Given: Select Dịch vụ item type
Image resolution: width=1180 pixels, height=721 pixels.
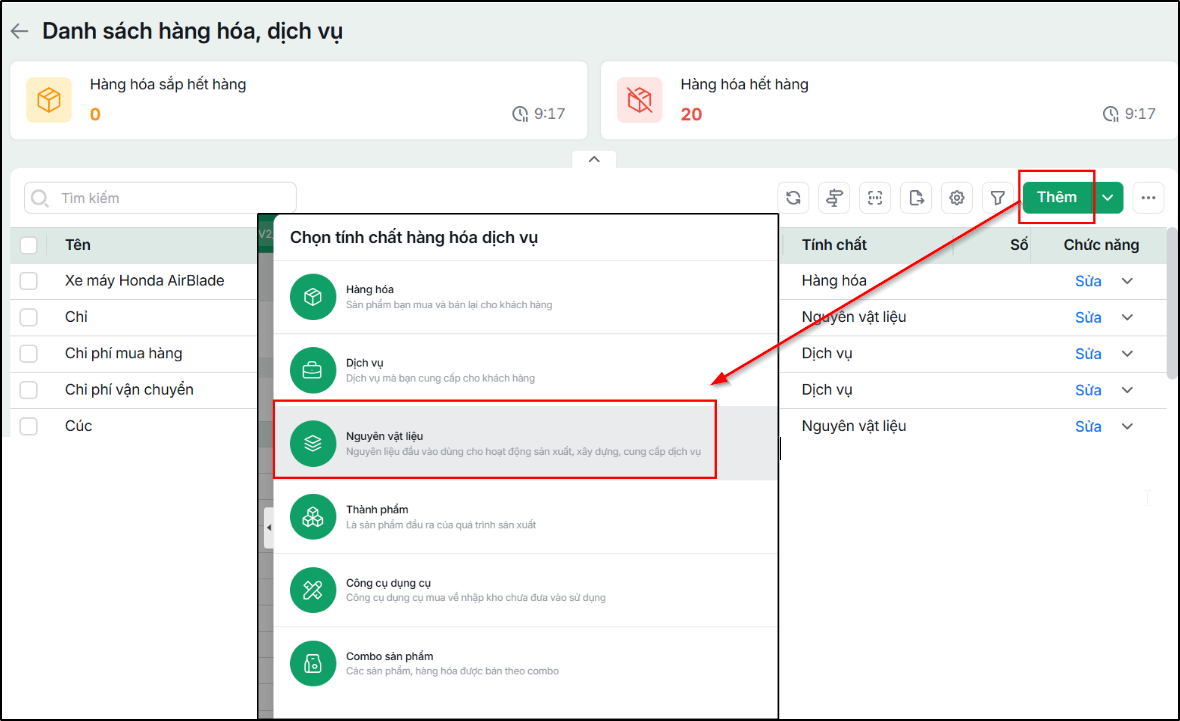Looking at the screenshot, I should point(525,370).
